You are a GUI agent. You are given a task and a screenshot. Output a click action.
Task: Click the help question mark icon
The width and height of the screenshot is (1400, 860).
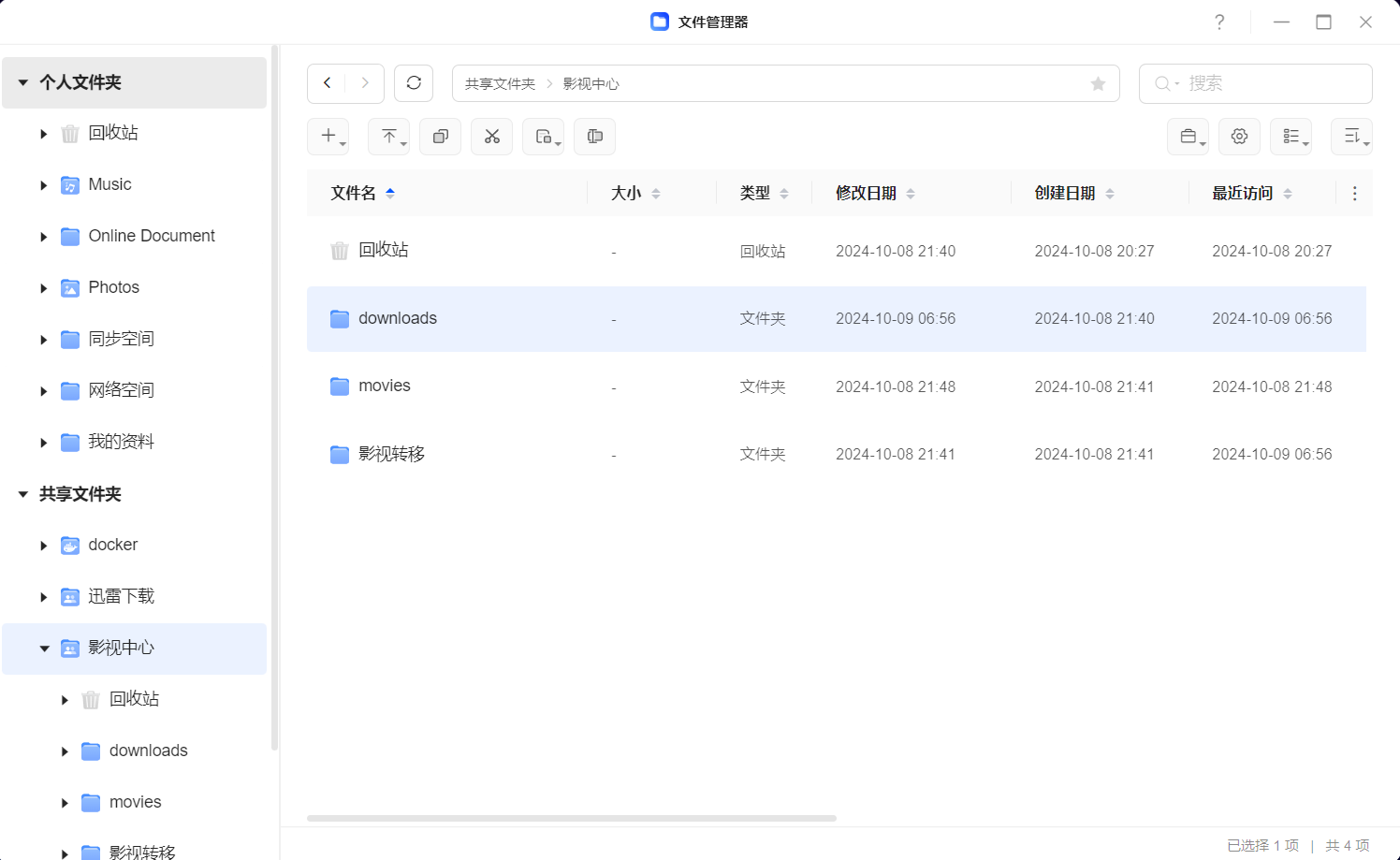tap(1218, 22)
